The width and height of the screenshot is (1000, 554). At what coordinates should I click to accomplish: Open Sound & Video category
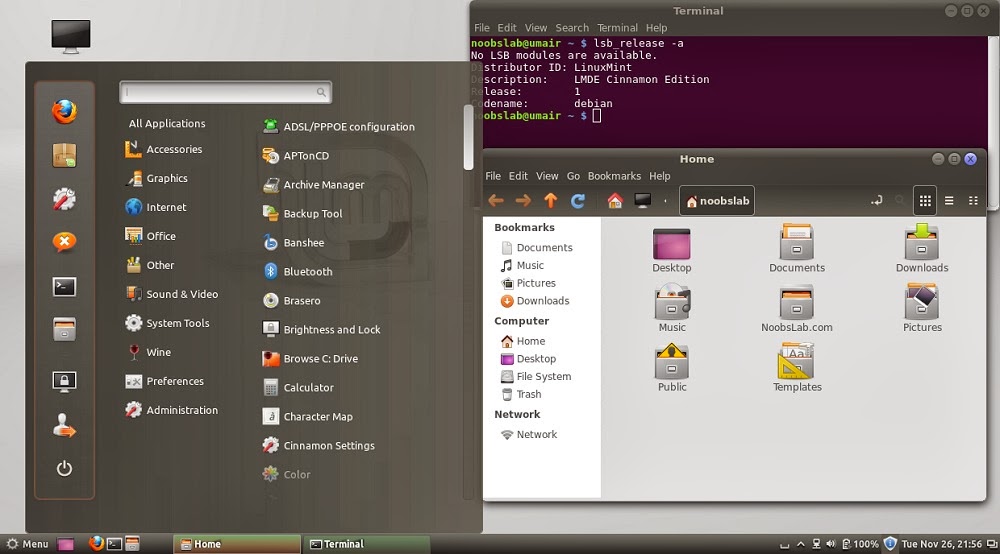pyautogui.click(x=172, y=294)
